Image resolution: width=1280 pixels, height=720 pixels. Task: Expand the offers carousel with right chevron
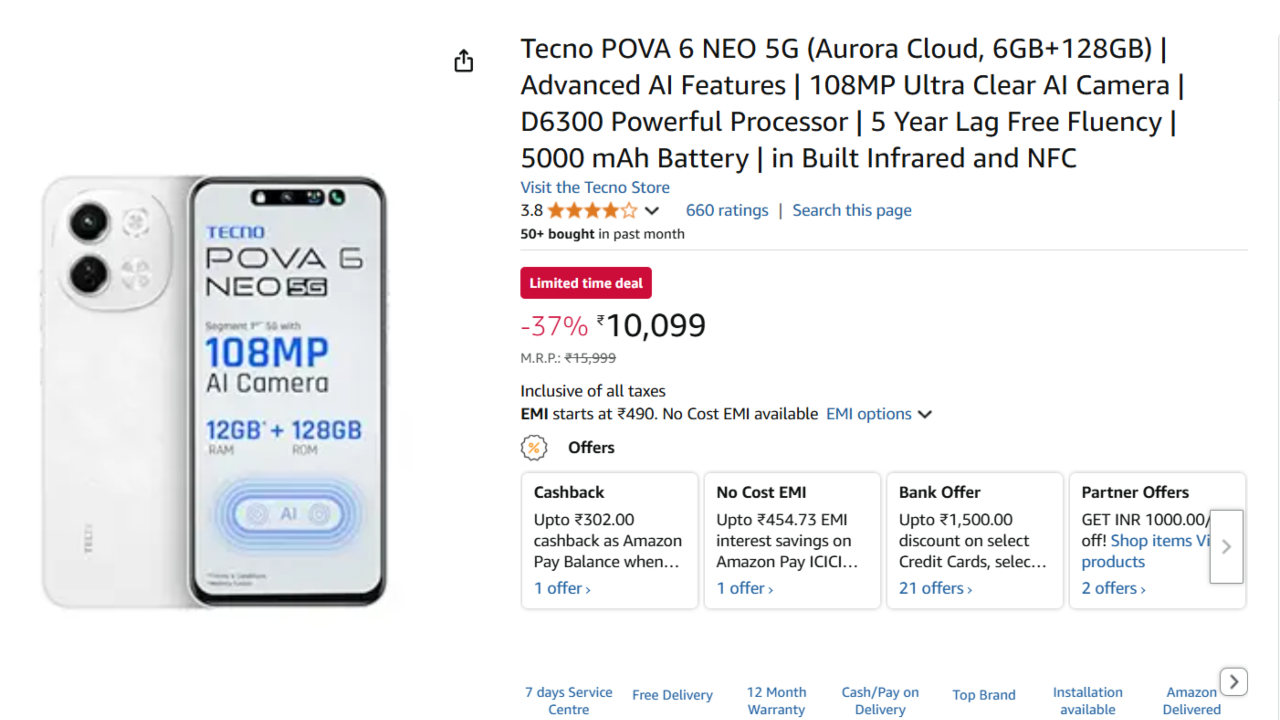[1226, 547]
